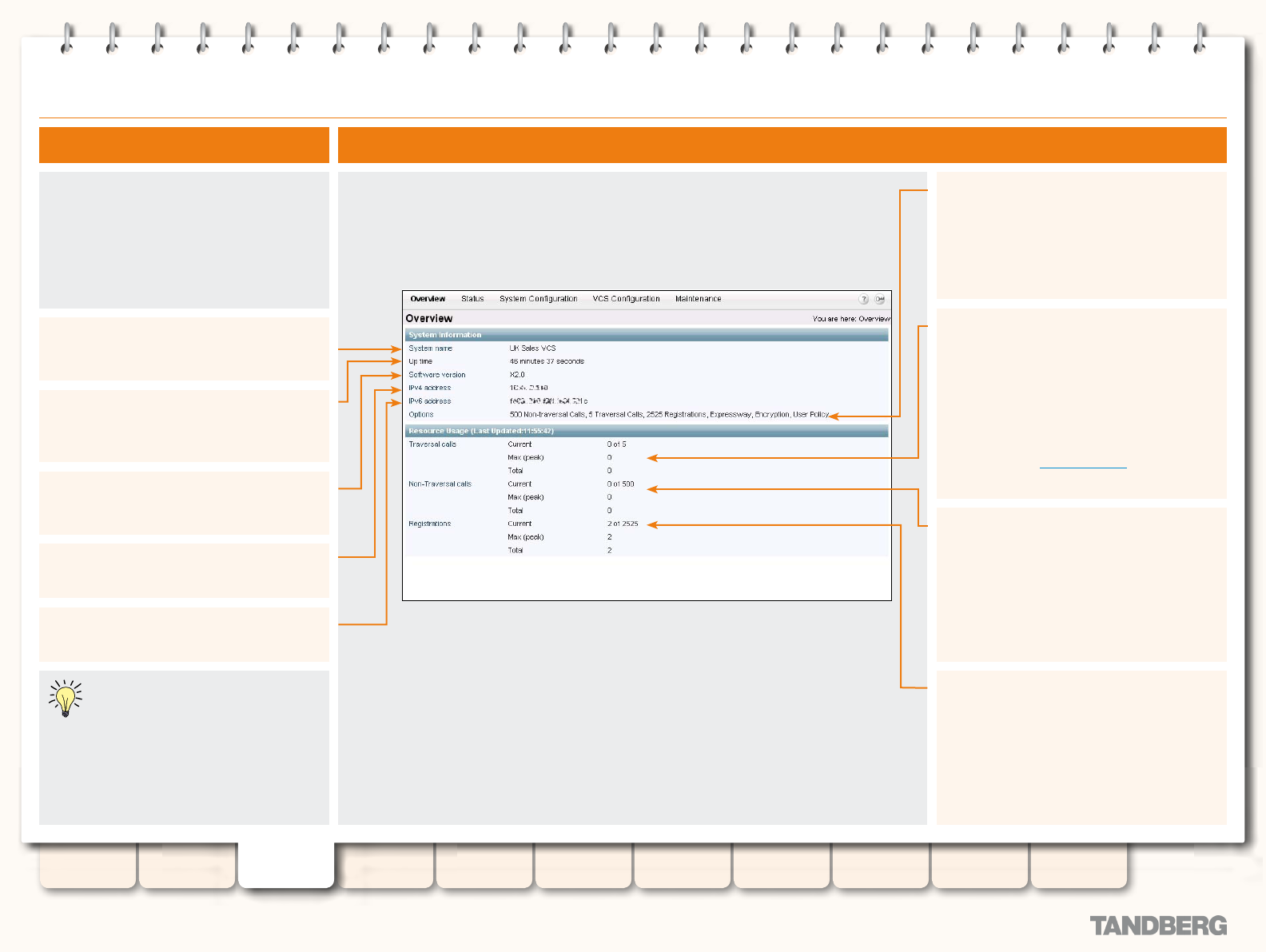Click the logout key icon
Screen dimensions: 1266x952
tap(879, 299)
